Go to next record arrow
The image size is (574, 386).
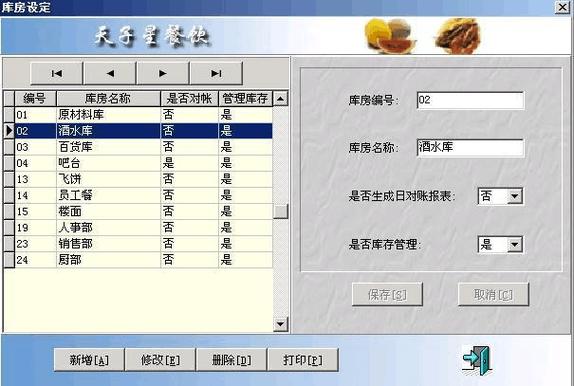pos(163,73)
